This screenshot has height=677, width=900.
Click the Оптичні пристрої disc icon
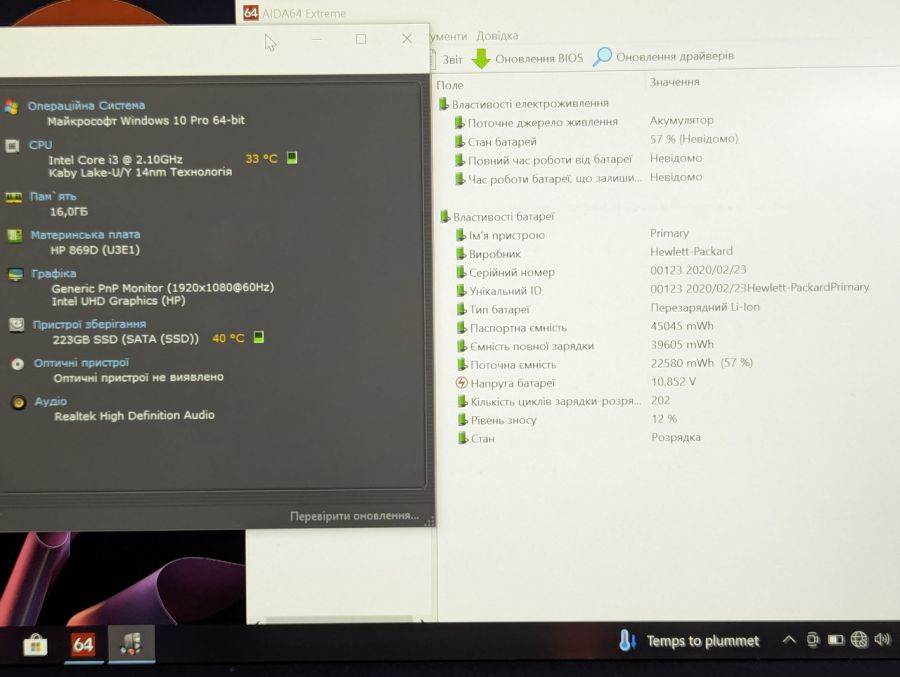[x=18, y=364]
